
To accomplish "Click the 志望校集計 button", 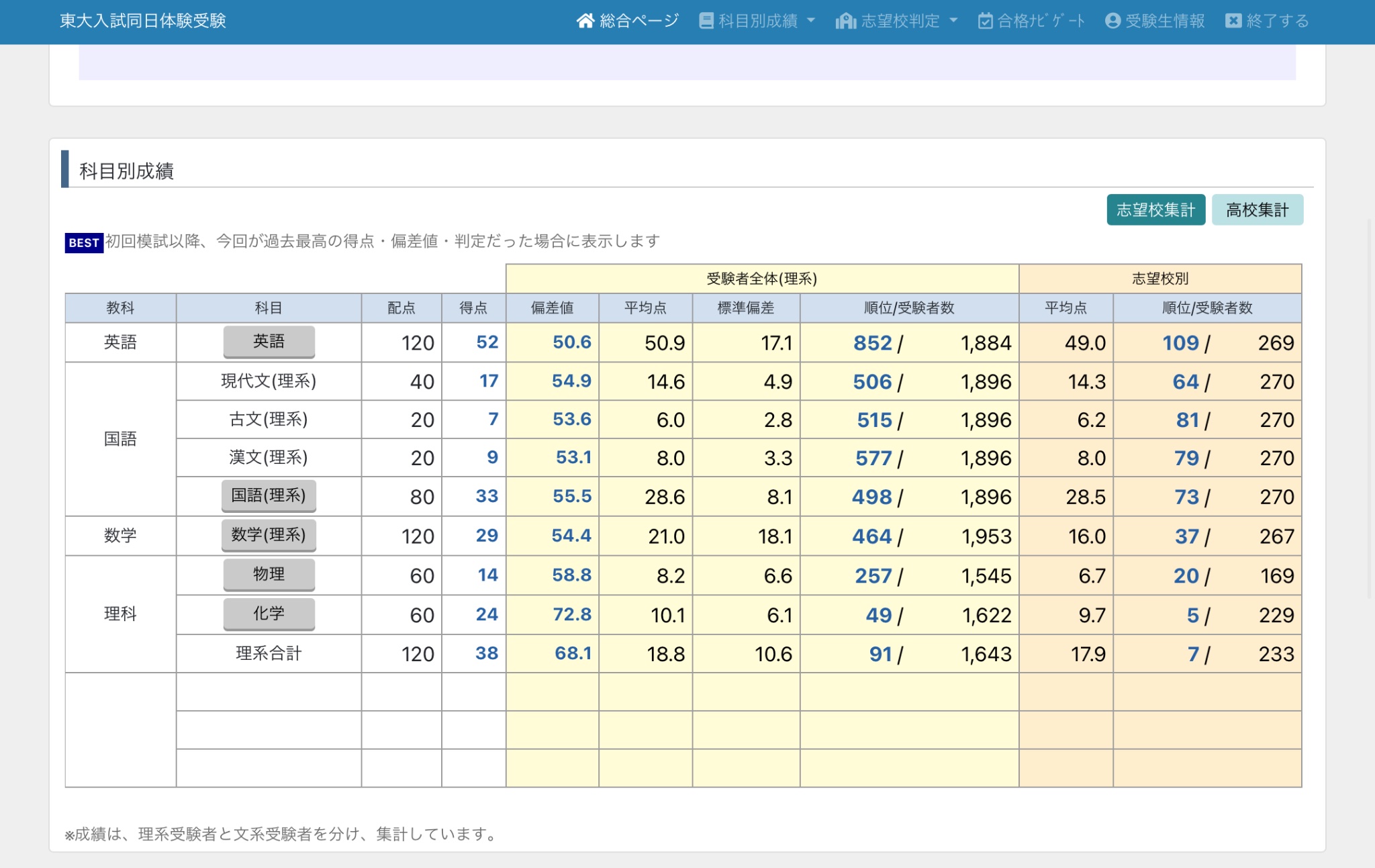I will click(1155, 210).
